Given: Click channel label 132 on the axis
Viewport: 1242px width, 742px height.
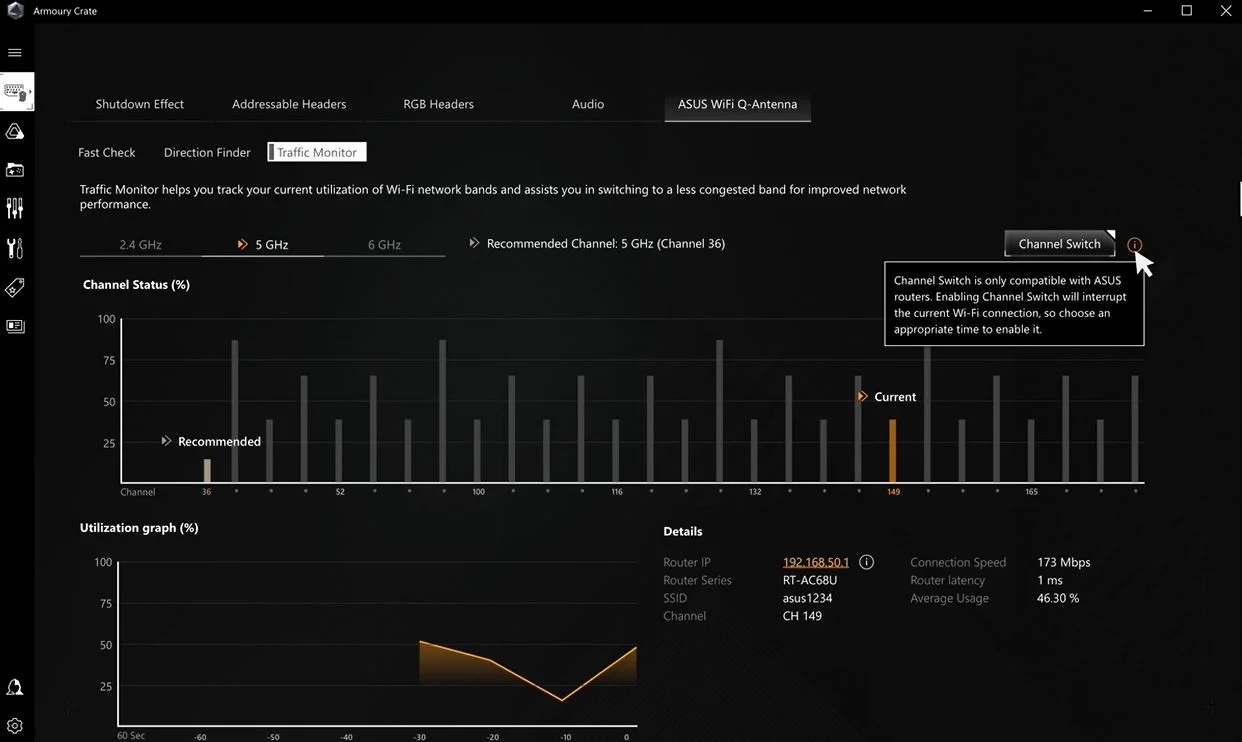Looking at the screenshot, I should click(x=755, y=492).
